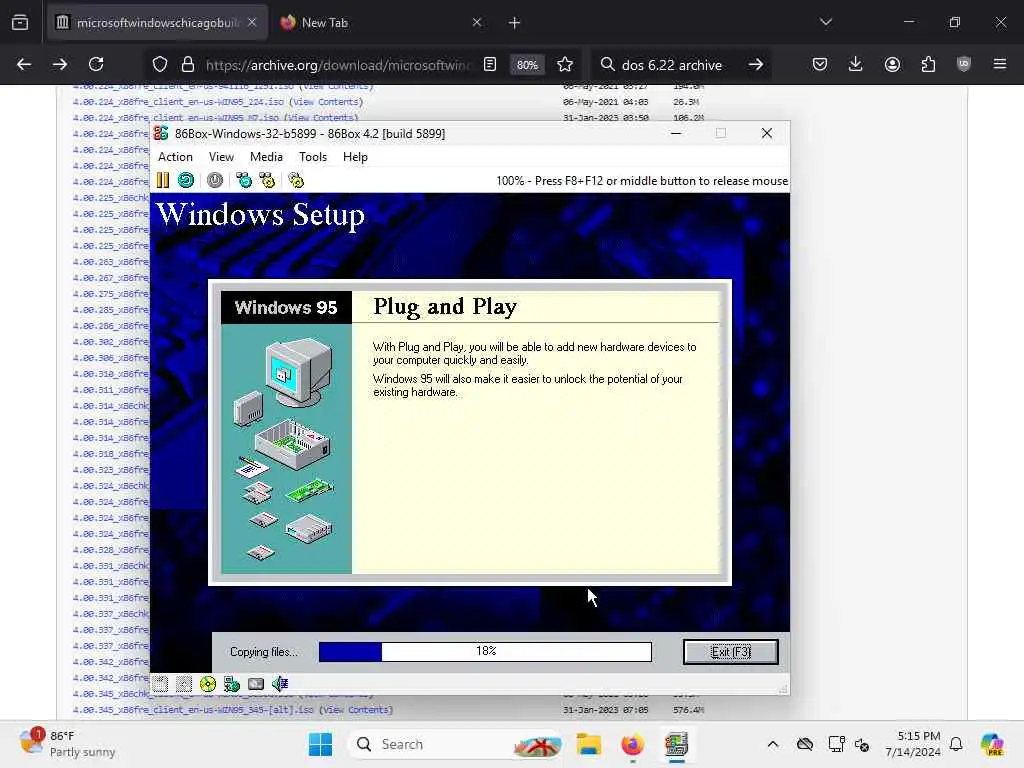
Task: Click the archive.org URL address field
Action: (337, 65)
